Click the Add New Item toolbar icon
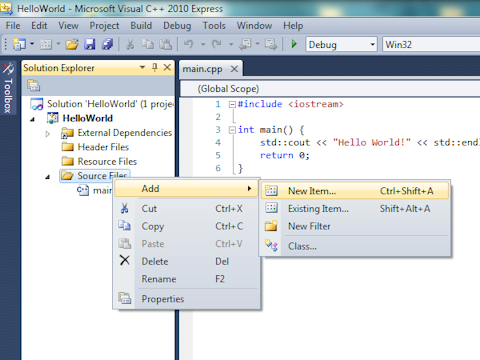480x360 pixels. tap(46, 44)
